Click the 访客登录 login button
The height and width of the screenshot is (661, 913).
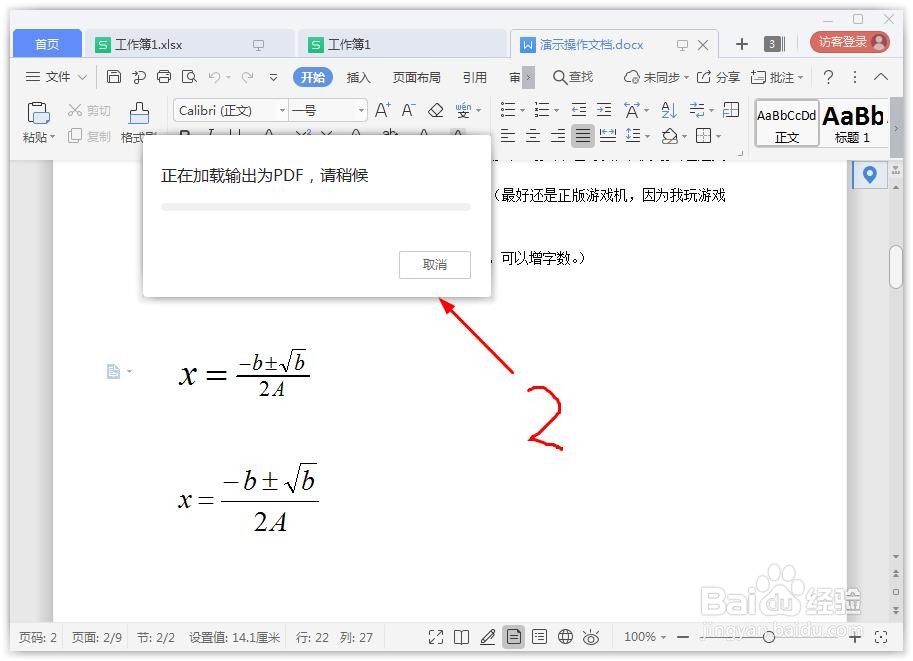843,44
